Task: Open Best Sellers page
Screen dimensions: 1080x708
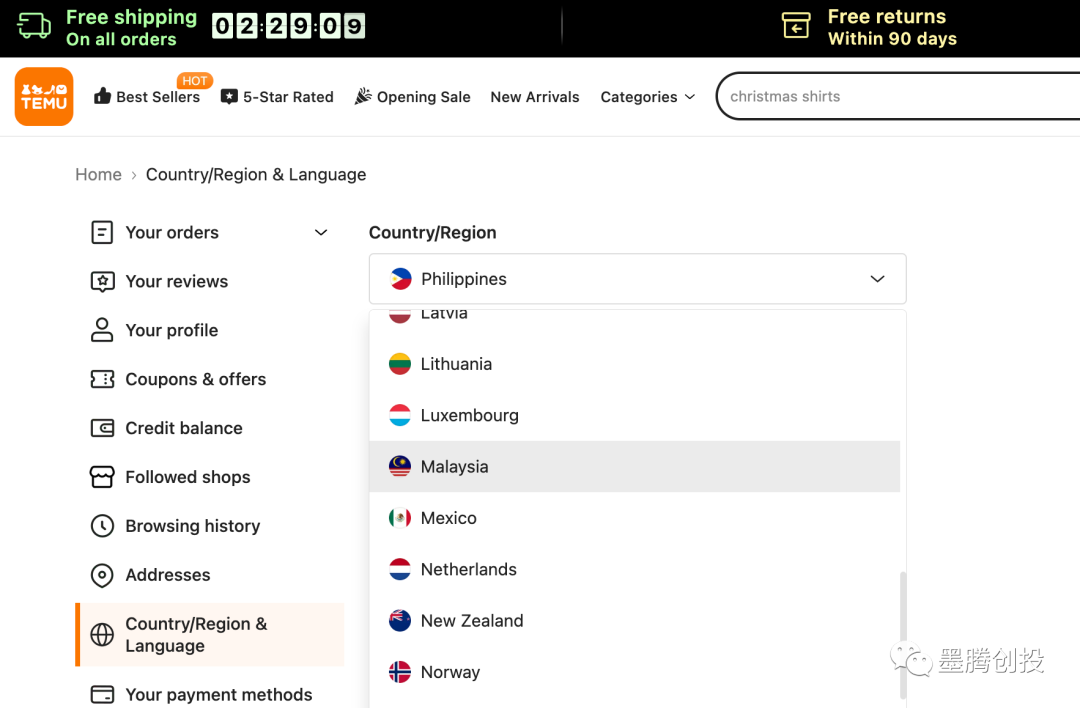Action: pyautogui.click(x=147, y=97)
